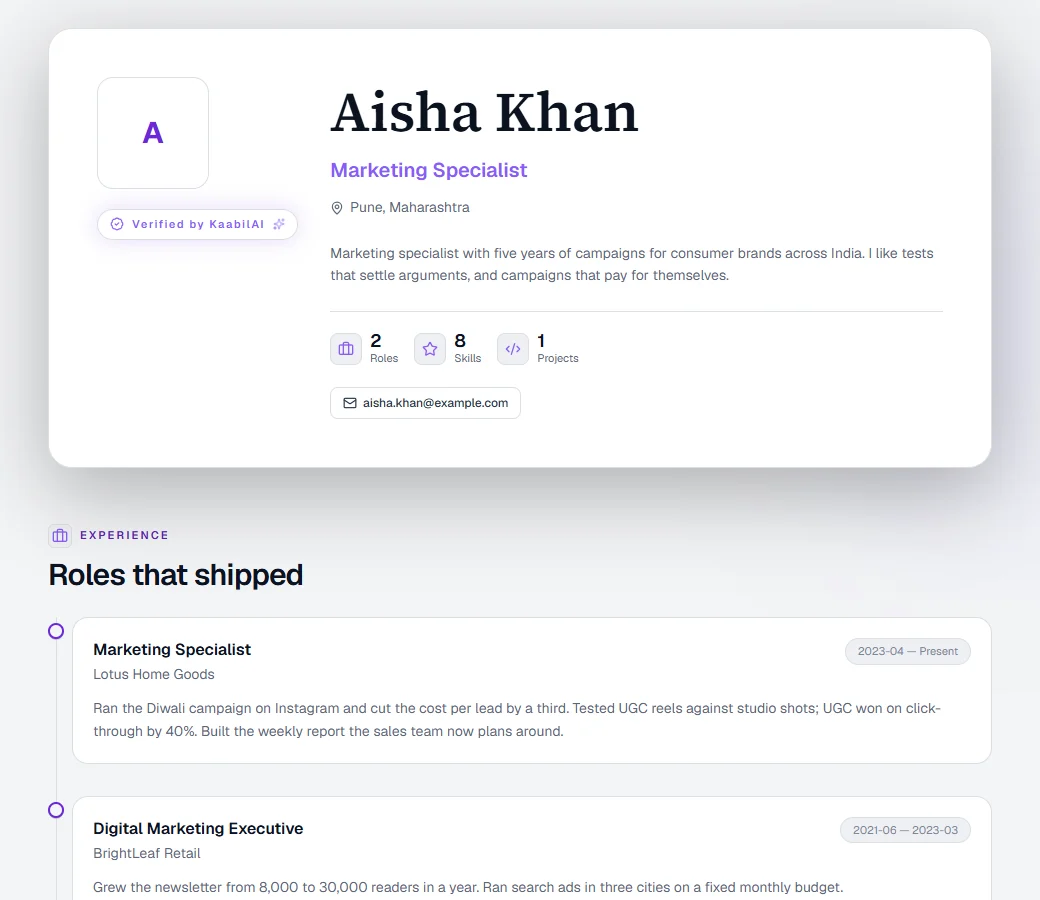The height and width of the screenshot is (900, 1040).
Task: Click the Lotus Home Goods company name
Action: tap(154, 675)
